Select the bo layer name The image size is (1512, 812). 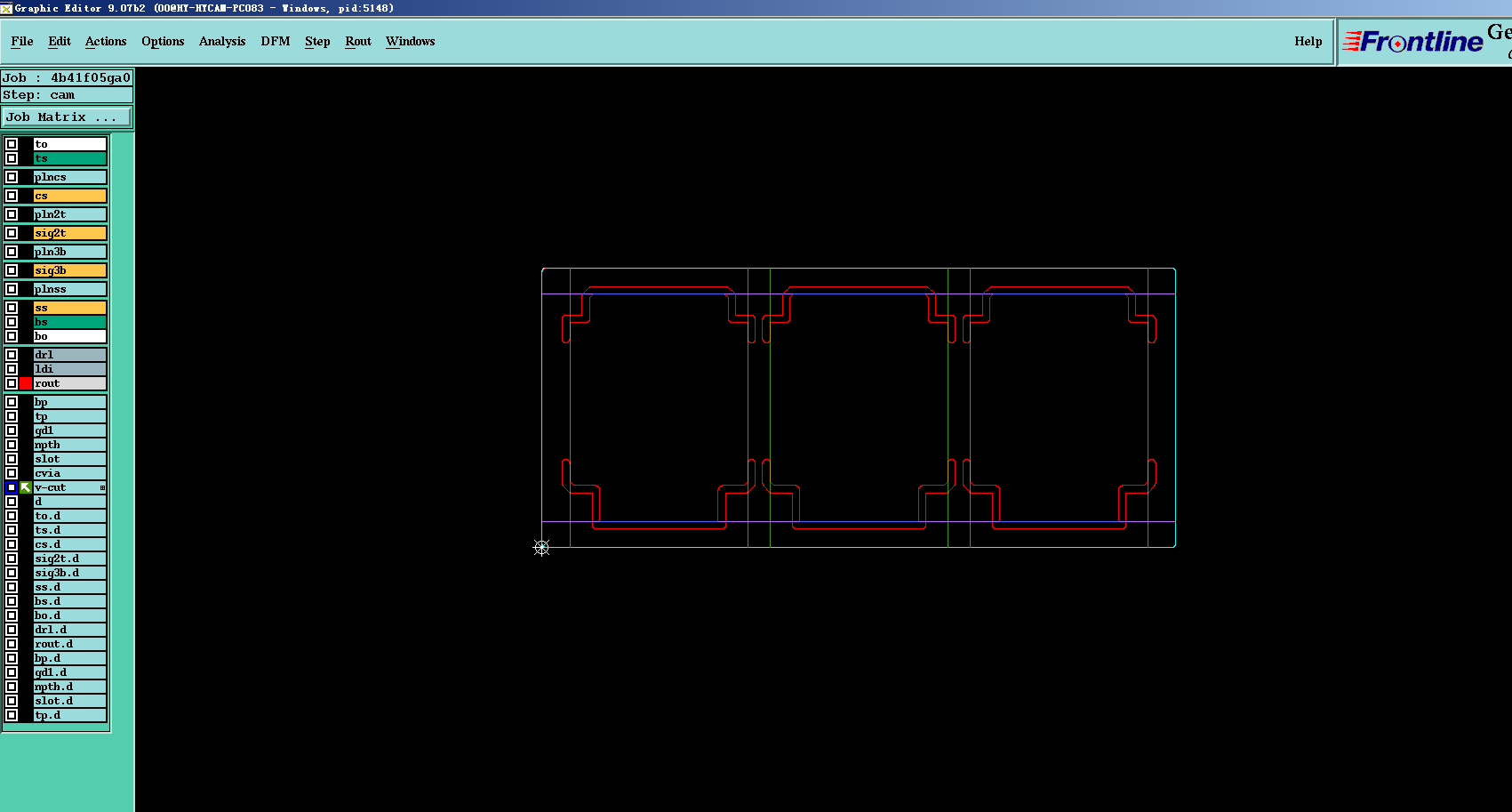point(70,336)
